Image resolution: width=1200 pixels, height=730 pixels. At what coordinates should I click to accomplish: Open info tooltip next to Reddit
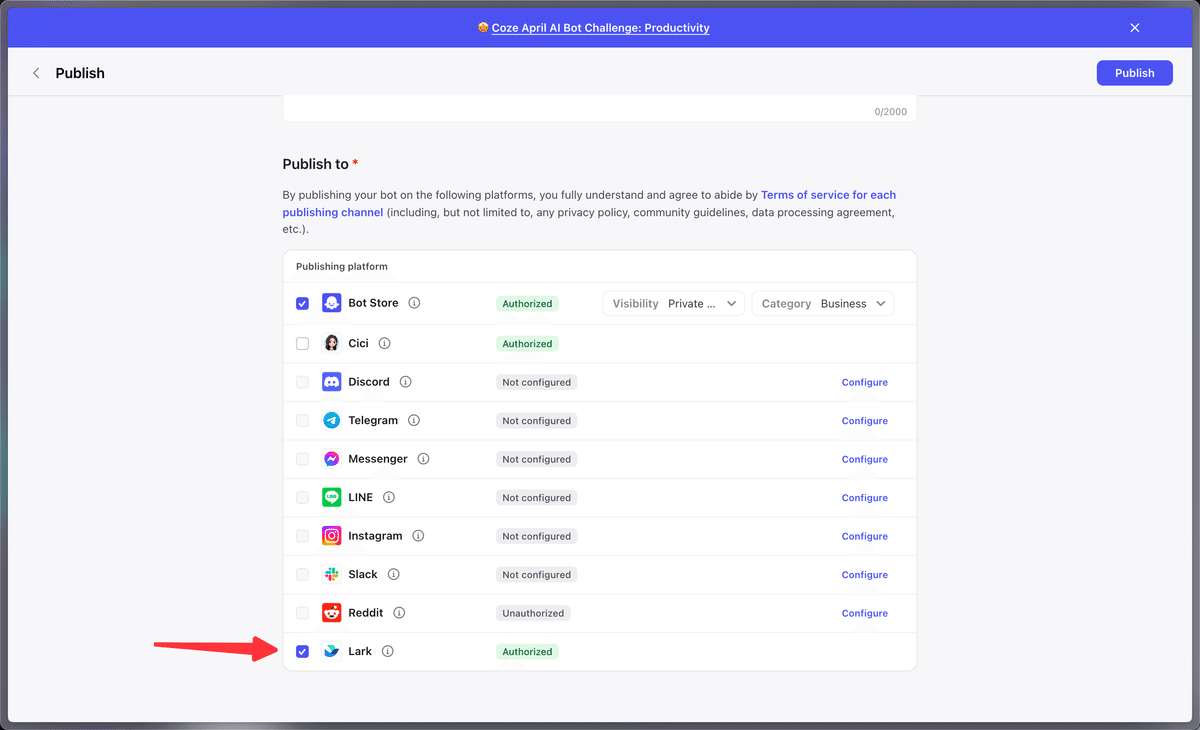click(399, 613)
